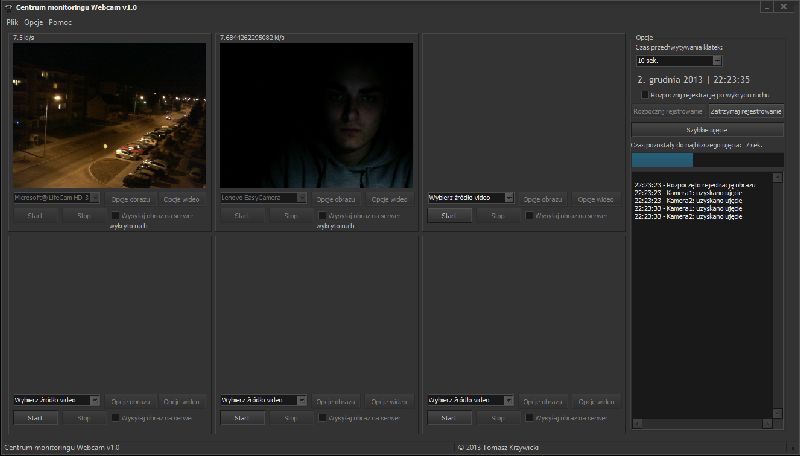Click Stop in the bottom-right camera panel

497,418
